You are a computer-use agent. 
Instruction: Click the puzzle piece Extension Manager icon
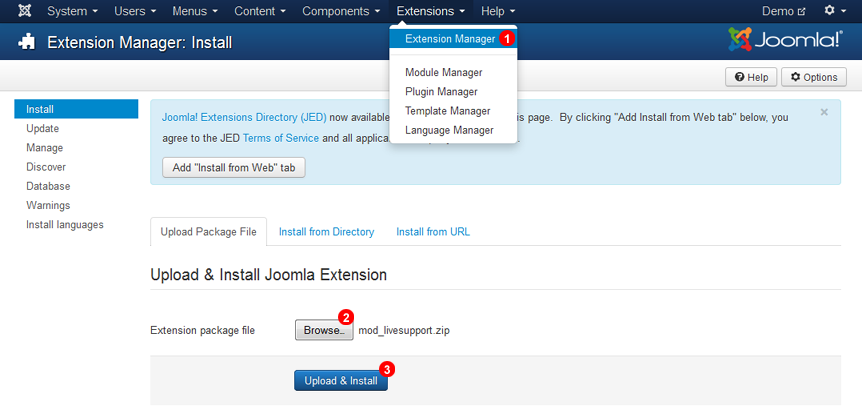point(26,42)
